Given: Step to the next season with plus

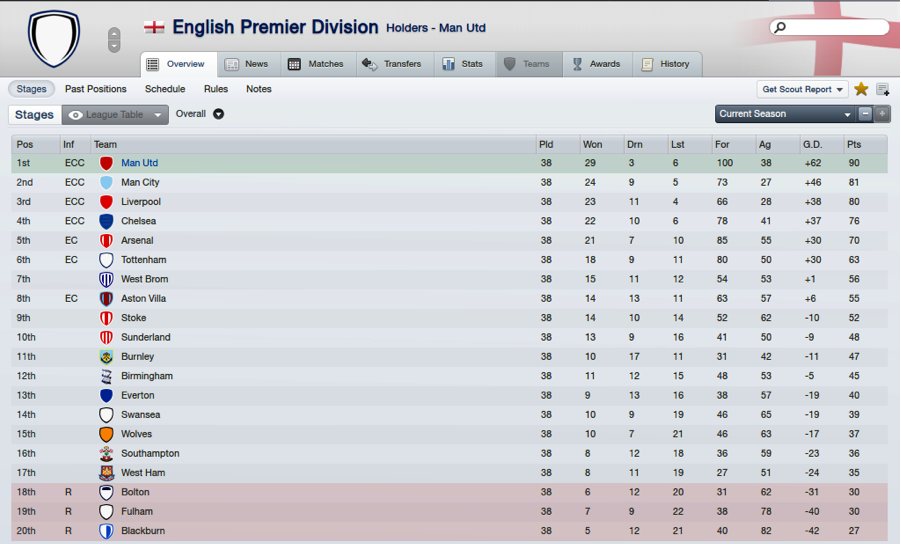Looking at the screenshot, I should coord(882,114).
